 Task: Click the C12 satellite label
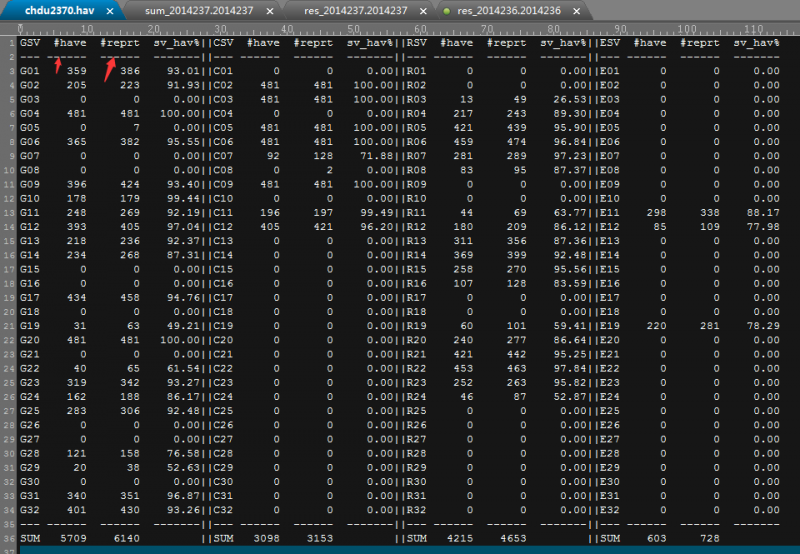pyautogui.click(x=223, y=226)
